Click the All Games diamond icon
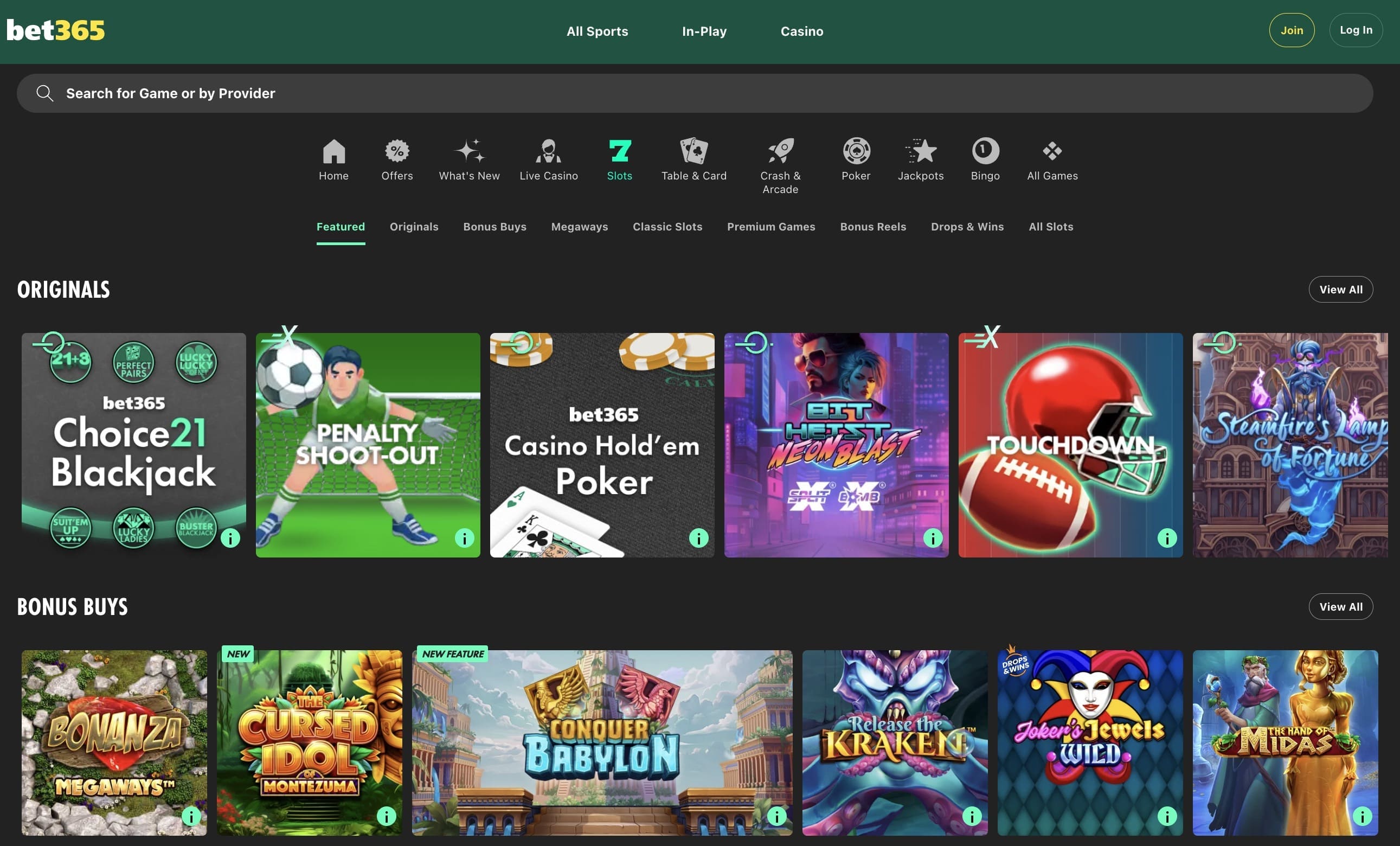The image size is (1400, 846). [x=1052, y=151]
